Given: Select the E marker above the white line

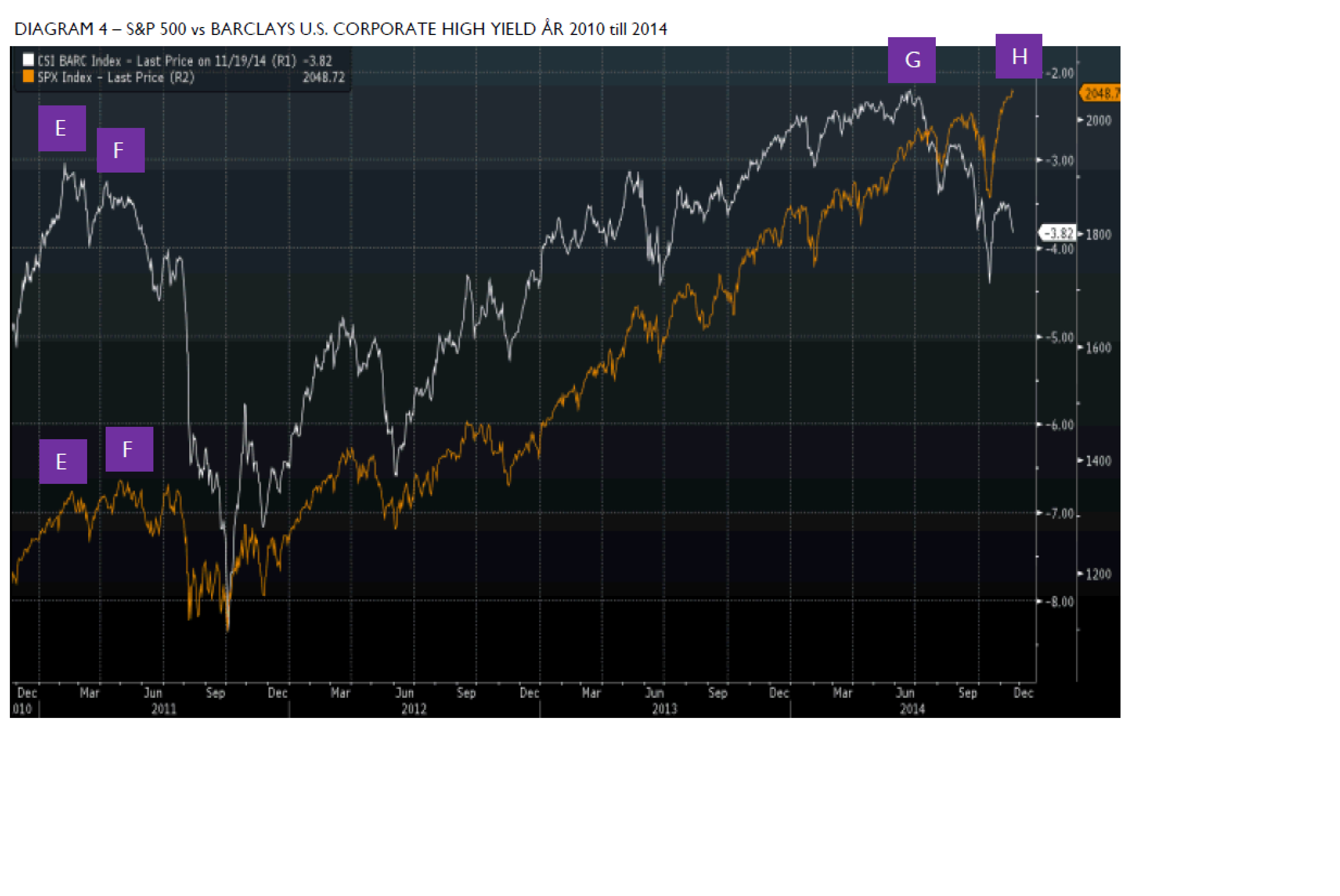Looking at the screenshot, I should click(x=62, y=128).
